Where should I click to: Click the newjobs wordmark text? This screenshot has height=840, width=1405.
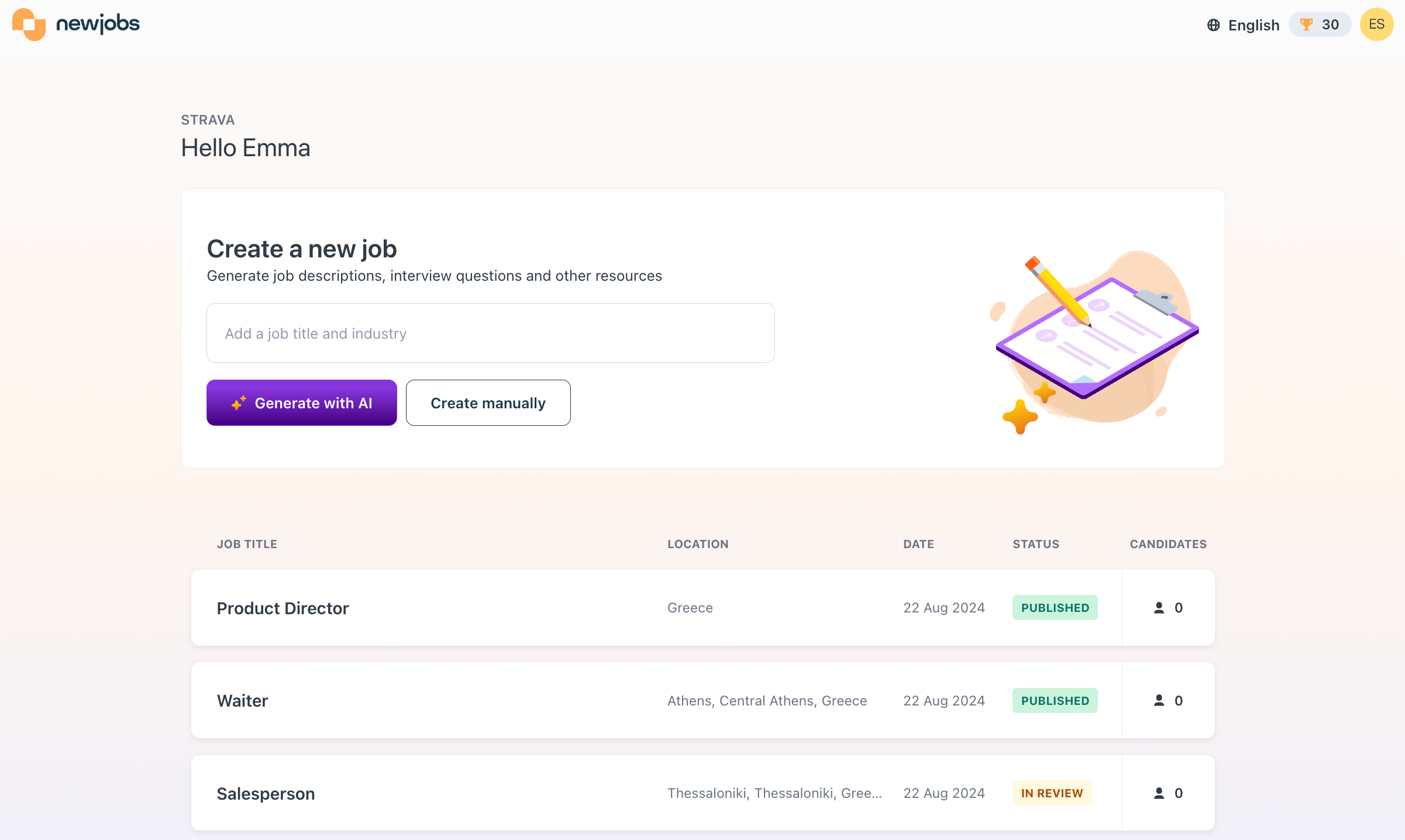click(98, 24)
